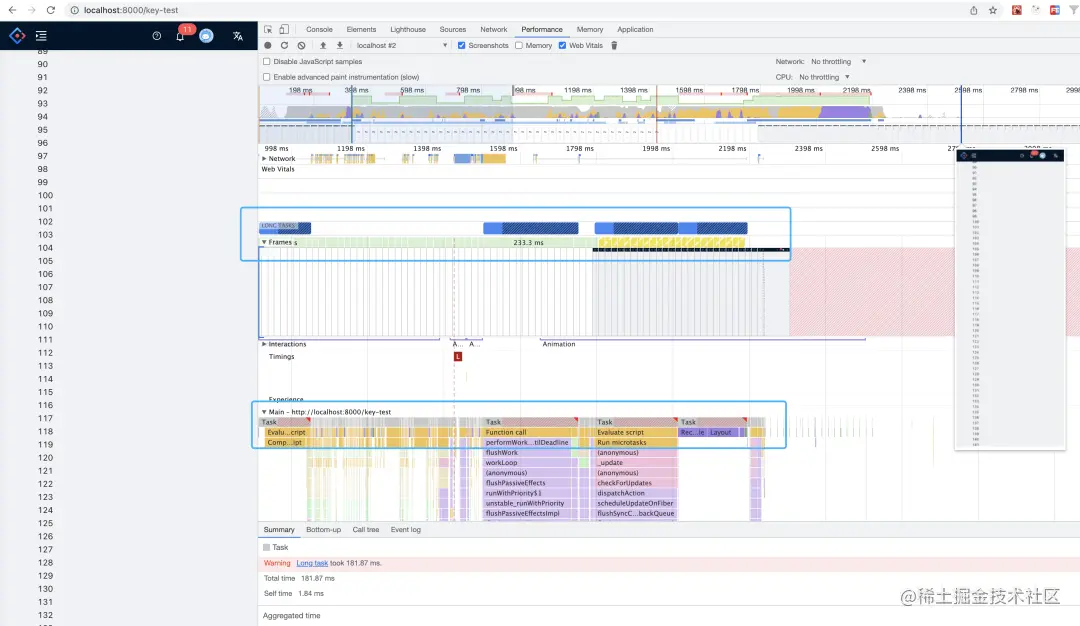1080x626 pixels.
Task: Select the Summary tab
Action: click(x=279, y=530)
